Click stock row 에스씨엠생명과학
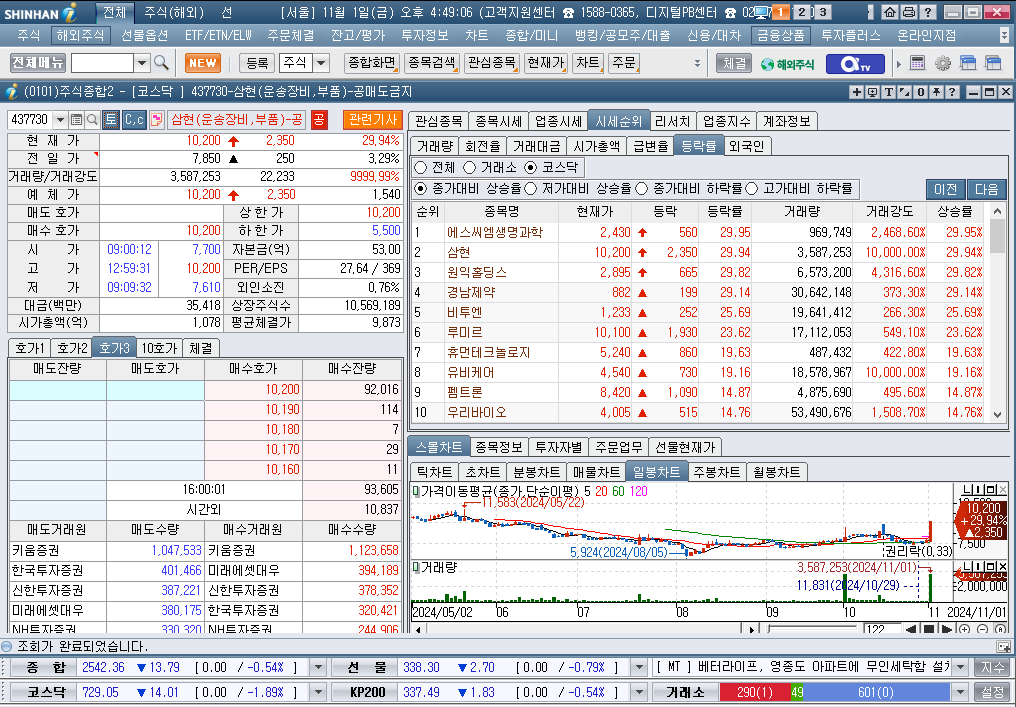 (700, 232)
